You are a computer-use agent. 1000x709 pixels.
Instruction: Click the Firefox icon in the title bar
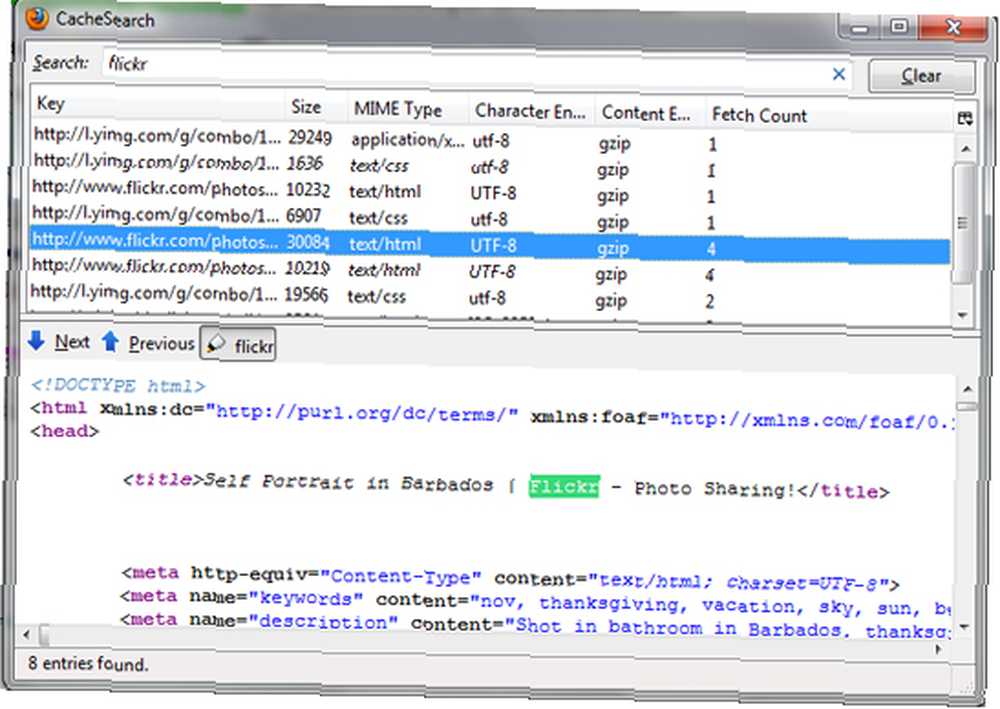pyautogui.click(x=37, y=18)
